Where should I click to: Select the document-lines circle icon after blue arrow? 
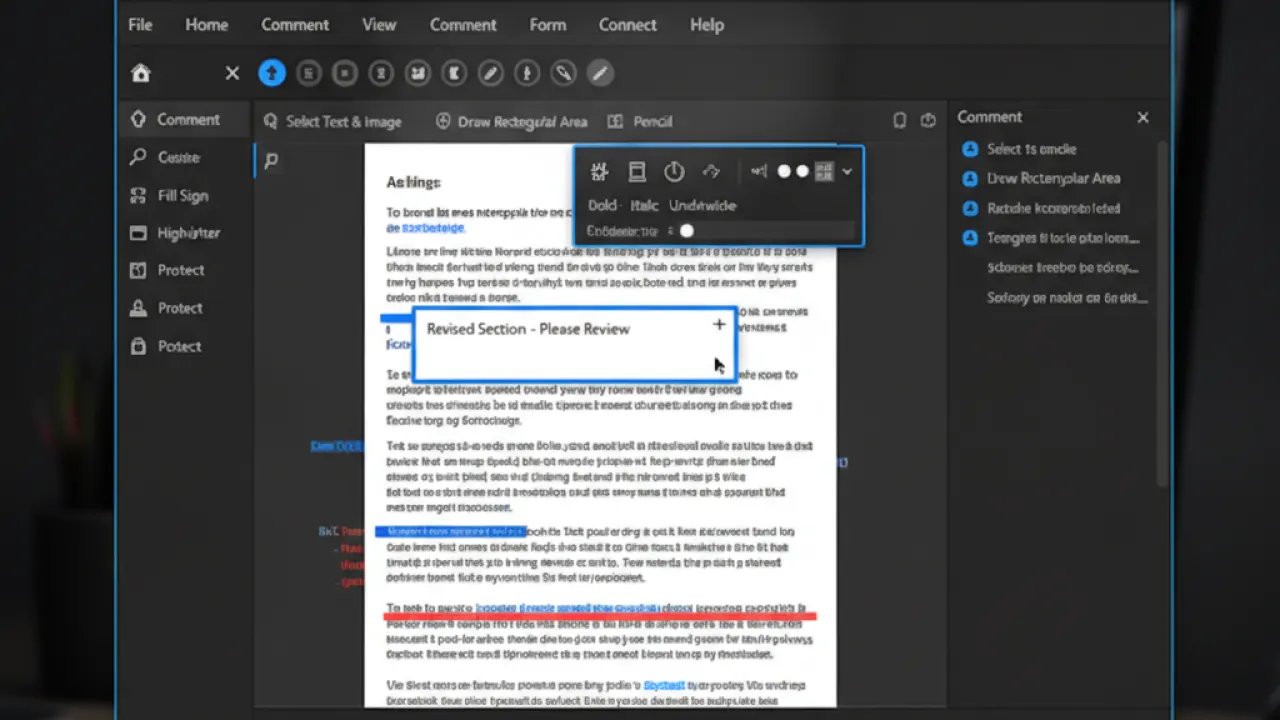[x=310, y=73]
